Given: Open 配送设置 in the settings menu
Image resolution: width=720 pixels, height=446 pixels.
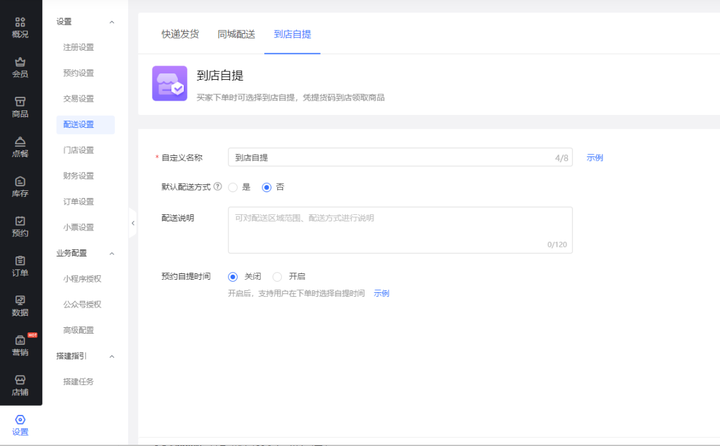Looking at the screenshot, I should tap(85, 124).
